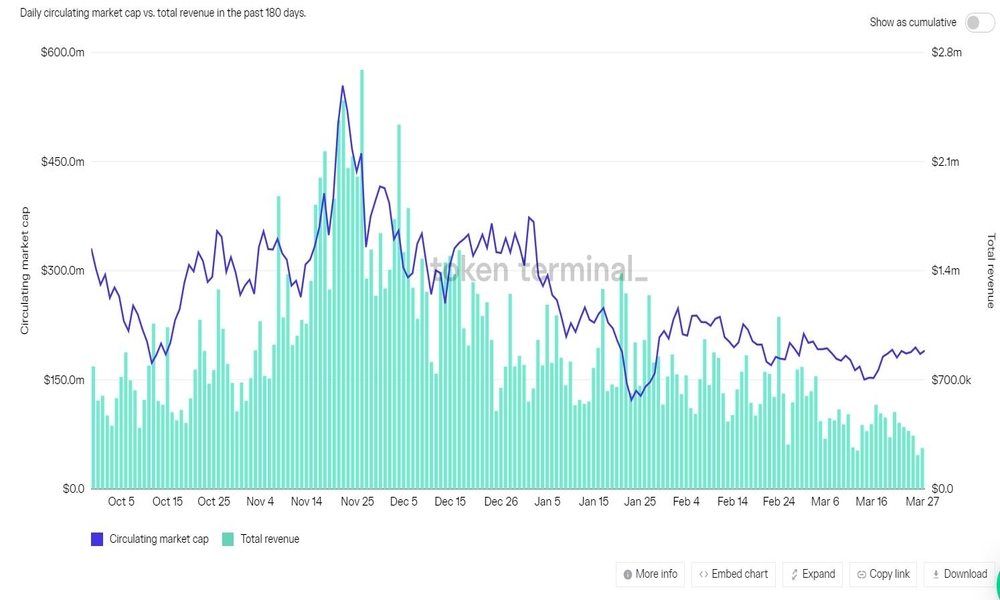Click the Dec 5 x-axis label
Image resolution: width=1000 pixels, height=600 pixels.
point(404,502)
